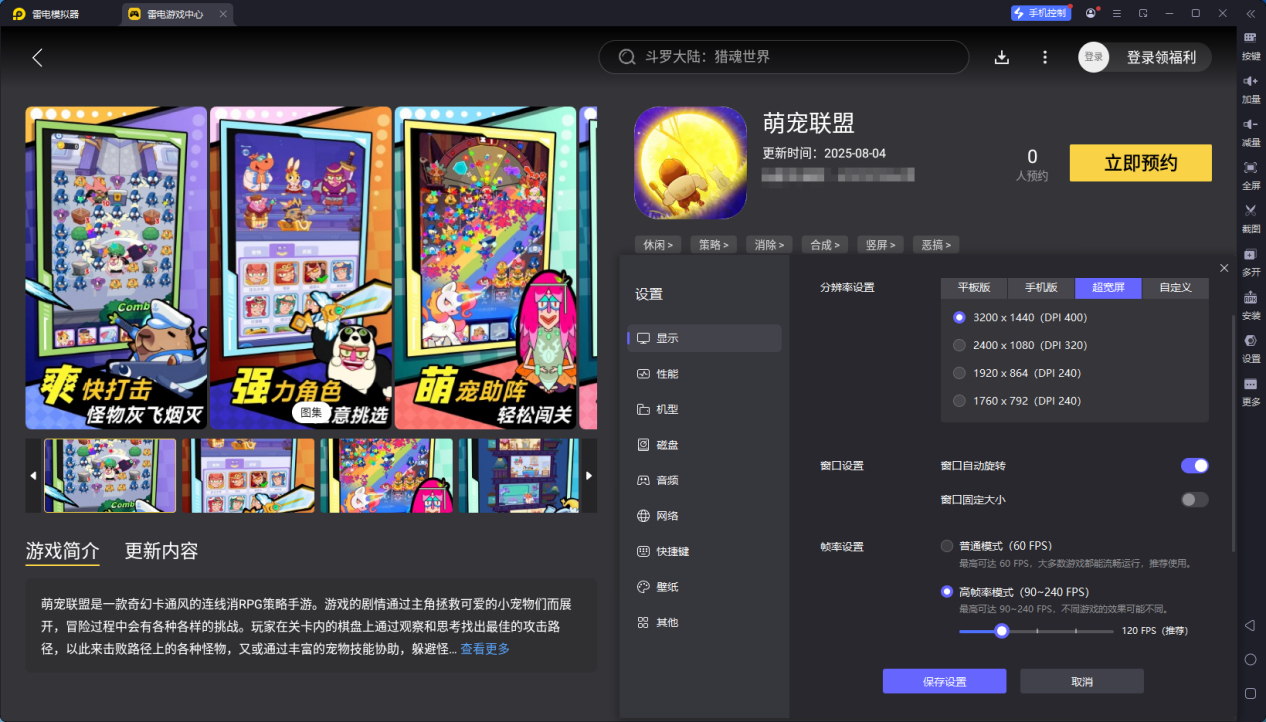Switch to 自定义 resolution tab

[x=1175, y=288]
